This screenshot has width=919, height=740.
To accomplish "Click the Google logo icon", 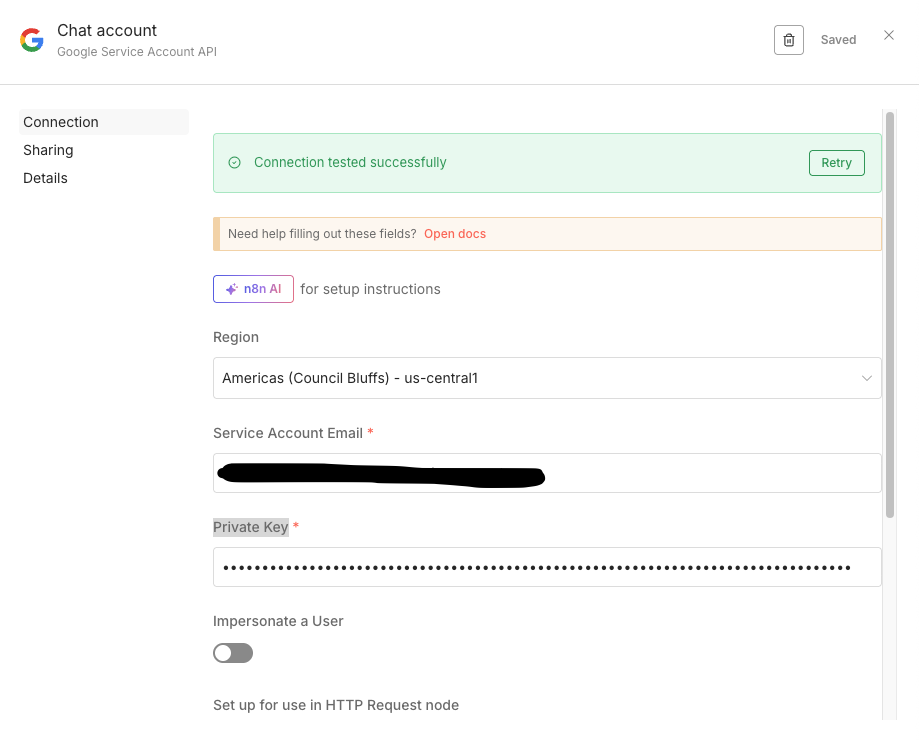I will [x=32, y=40].
